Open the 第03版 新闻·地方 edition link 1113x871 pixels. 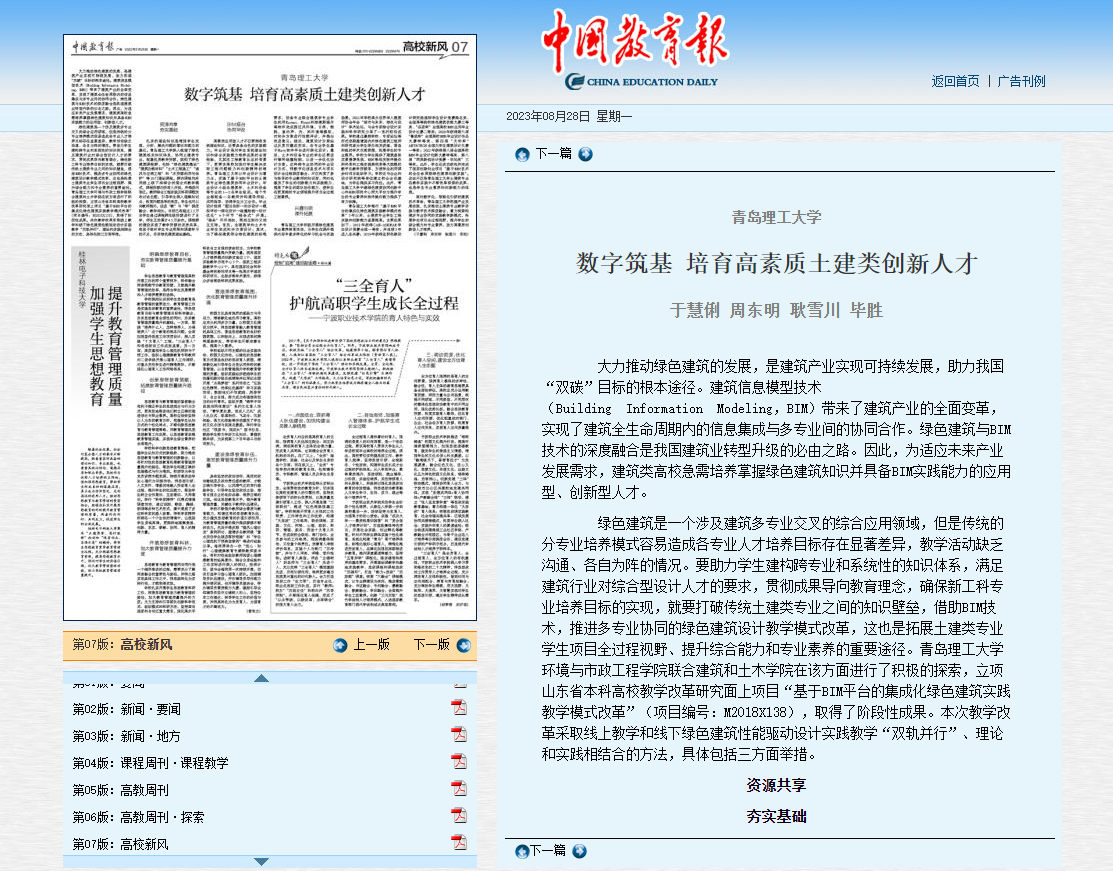tap(126, 736)
